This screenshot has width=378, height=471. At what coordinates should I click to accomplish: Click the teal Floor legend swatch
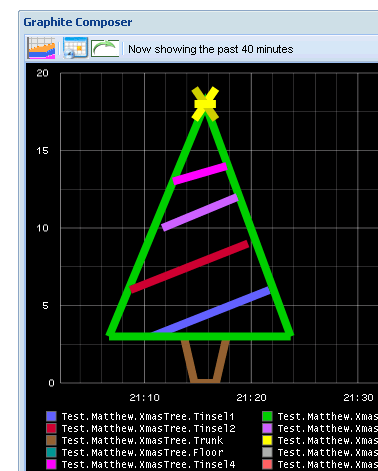(x=51, y=452)
